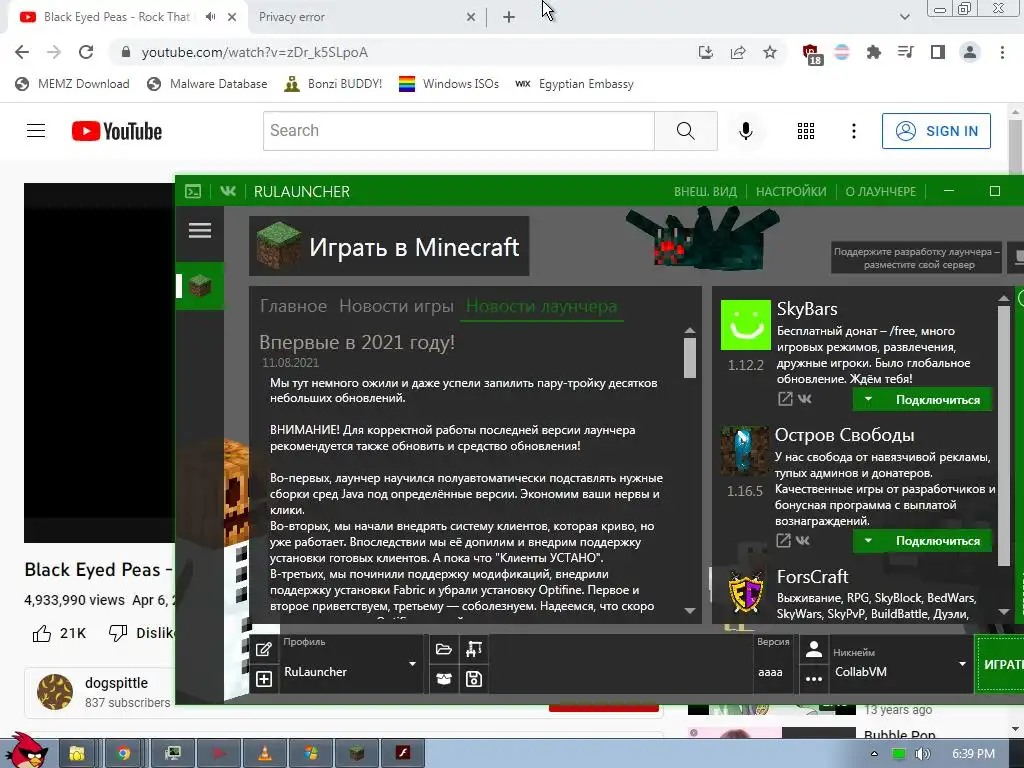Image resolution: width=1024 pixels, height=768 pixels.
Task: Click the Chrome share page icon
Action: (x=738, y=52)
